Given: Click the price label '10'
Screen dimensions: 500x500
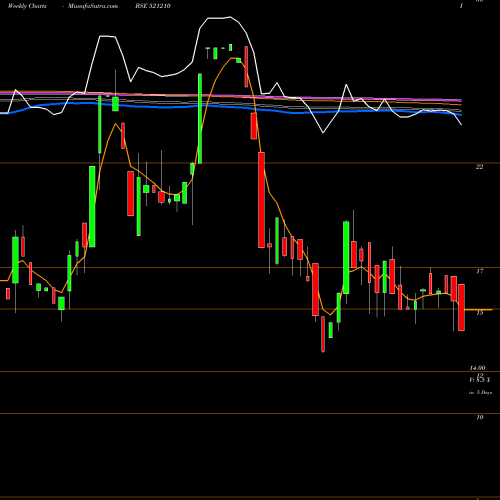Looking at the screenshot, I should coord(480,417).
